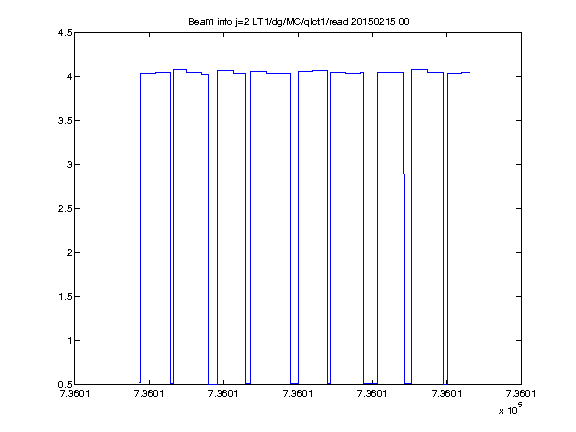
Task: Click the right-side tick mark opposite 3.5
Action: coord(518,120)
